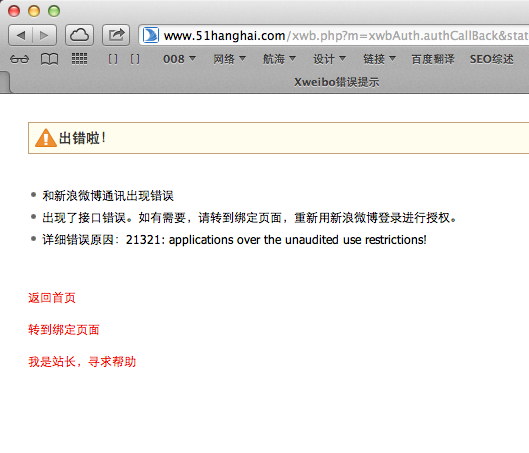Expand the 链接 bookmarks folder
The height and width of the screenshot is (453, 529).
point(379,59)
